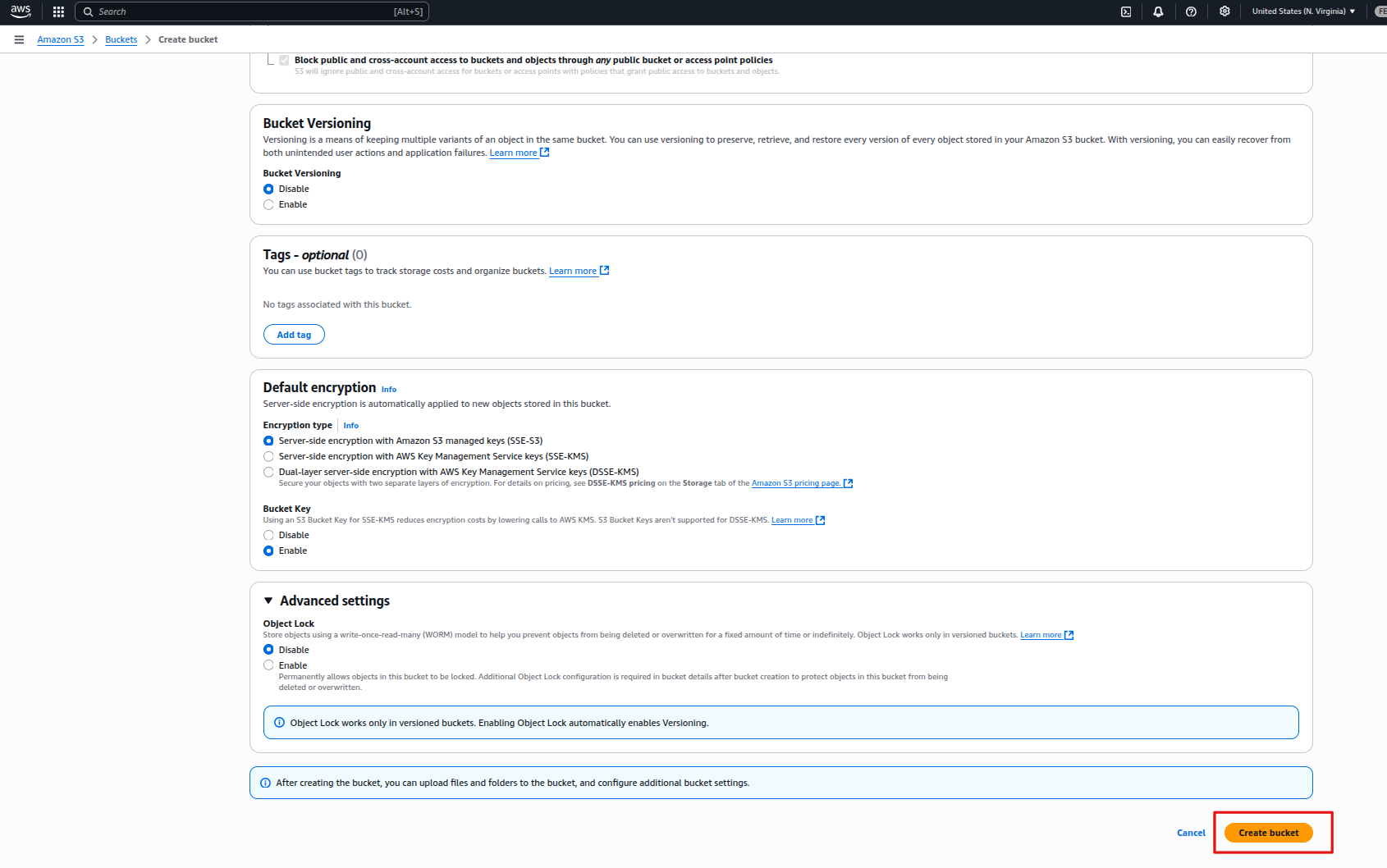Open the hamburger side navigation menu
Viewport: 1387px width, 868px height.
(x=19, y=39)
